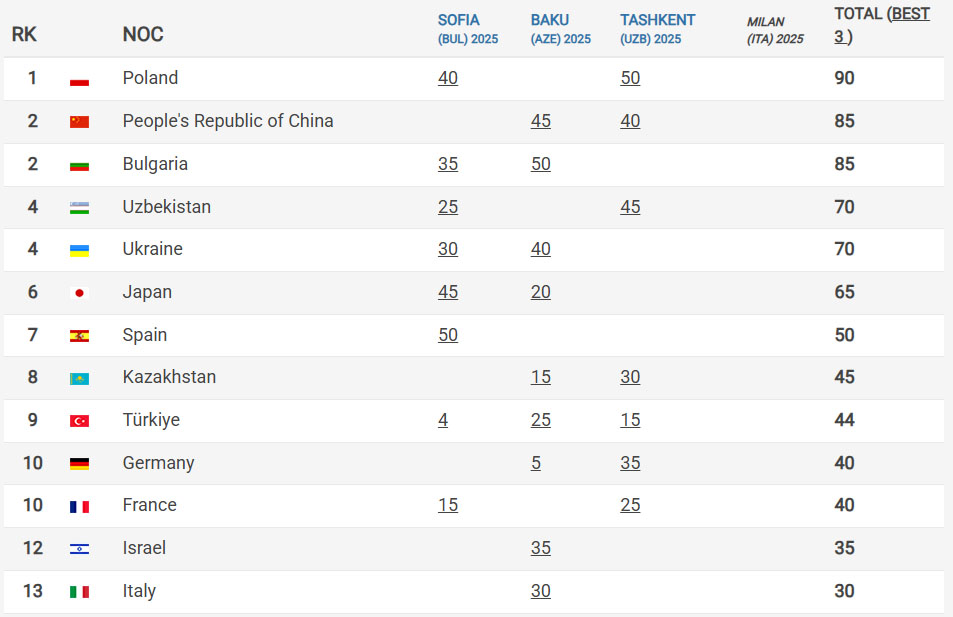Viewport: 953px width, 617px height.
Task: Open Poland's Tashkent score of 50
Action: pyautogui.click(x=630, y=78)
